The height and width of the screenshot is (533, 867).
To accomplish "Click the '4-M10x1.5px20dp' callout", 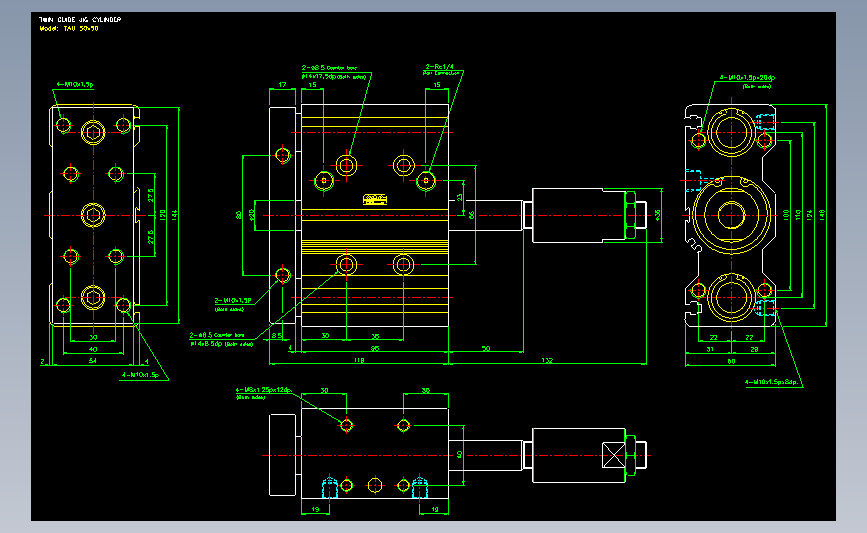I will pyautogui.click(x=747, y=78).
